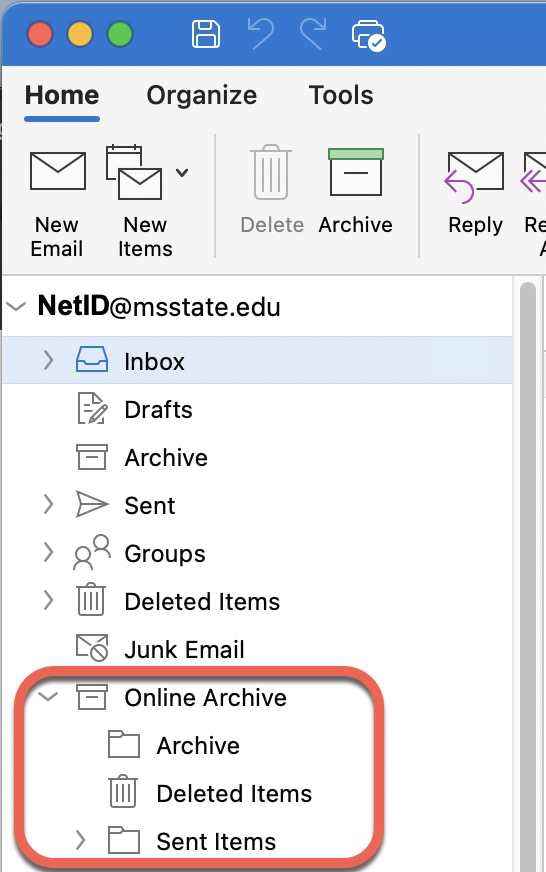Click the Save floppy disk icon

coord(206,34)
